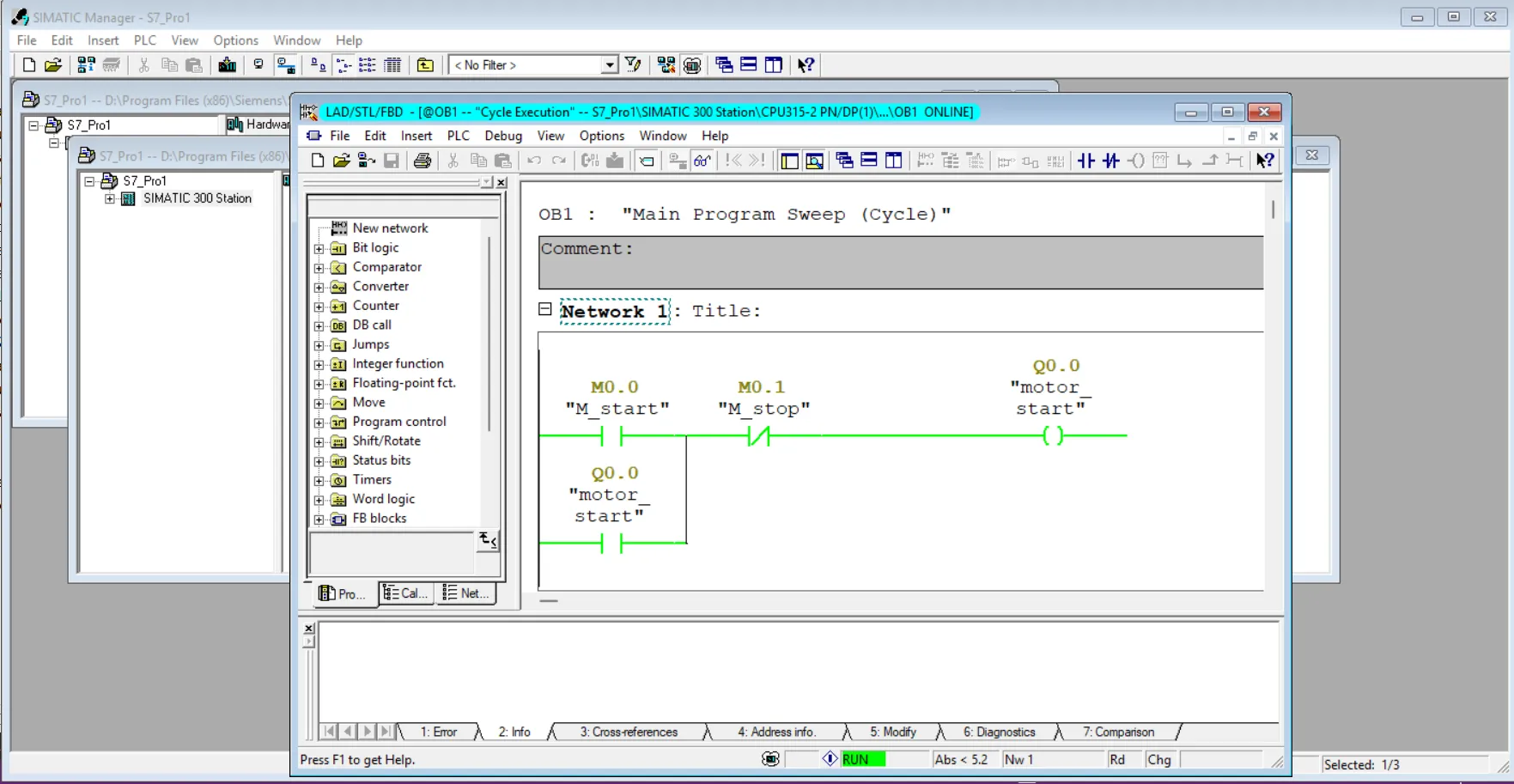Click Close Branch icon in LAD toolbar
Screen dimensions: 1514x784
[1210, 161]
